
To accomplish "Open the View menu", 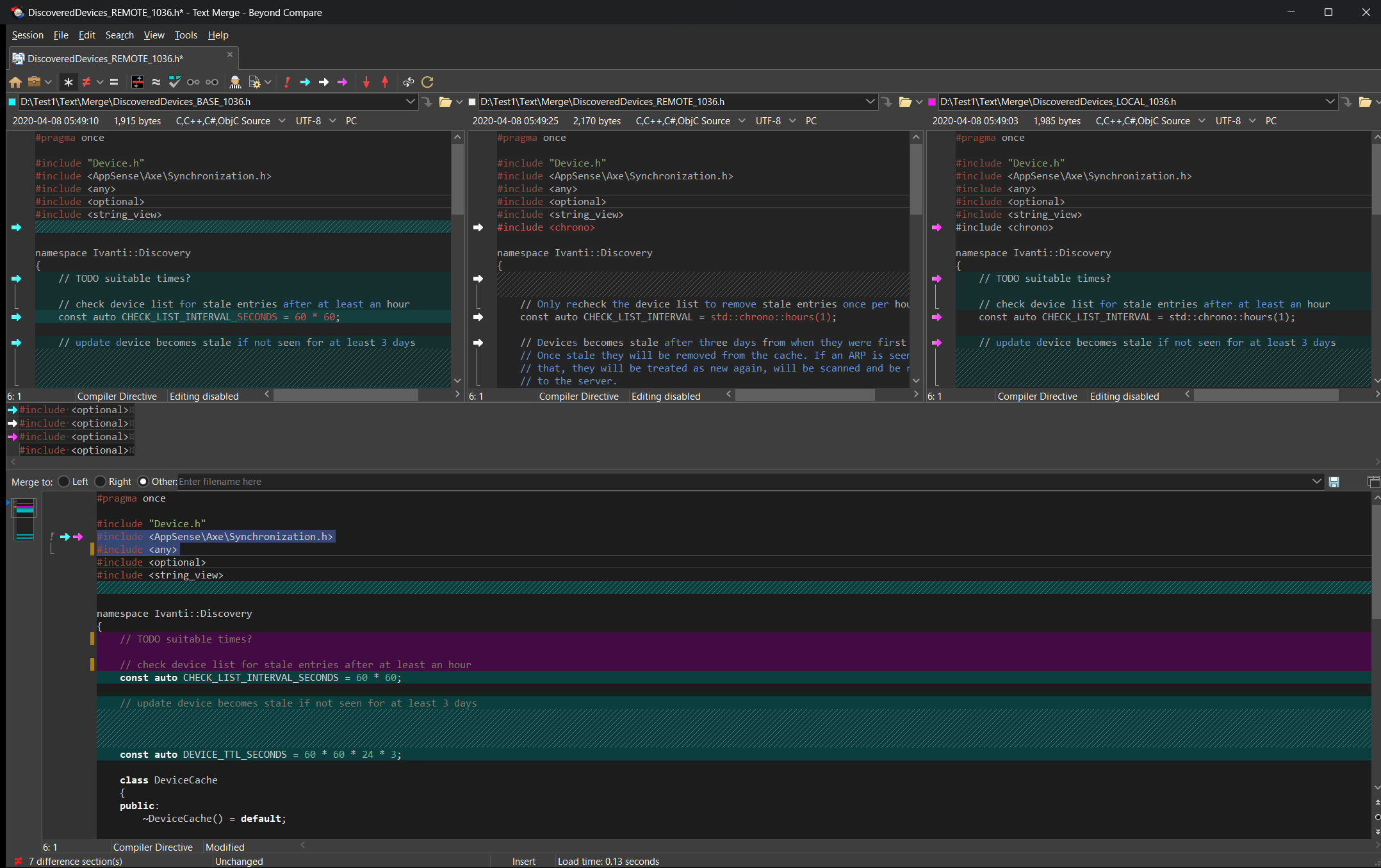I will pyautogui.click(x=154, y=35).
